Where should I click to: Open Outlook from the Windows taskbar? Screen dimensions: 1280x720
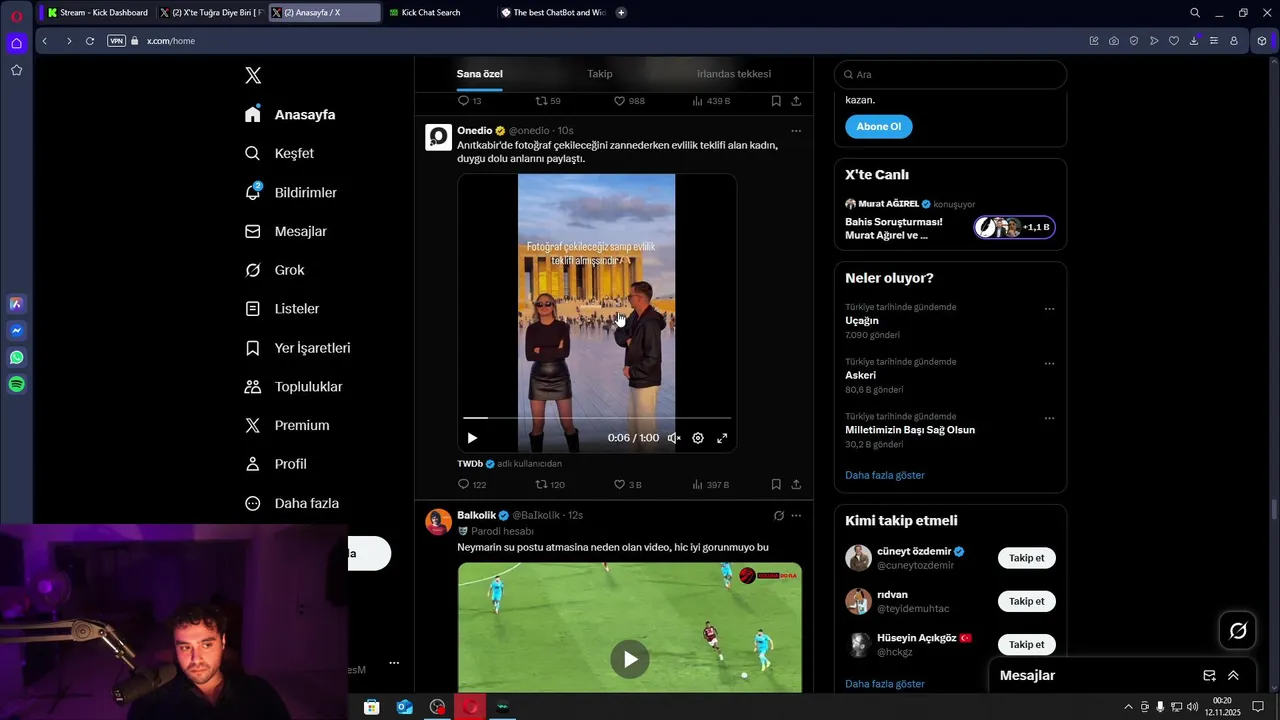[404, 707]
